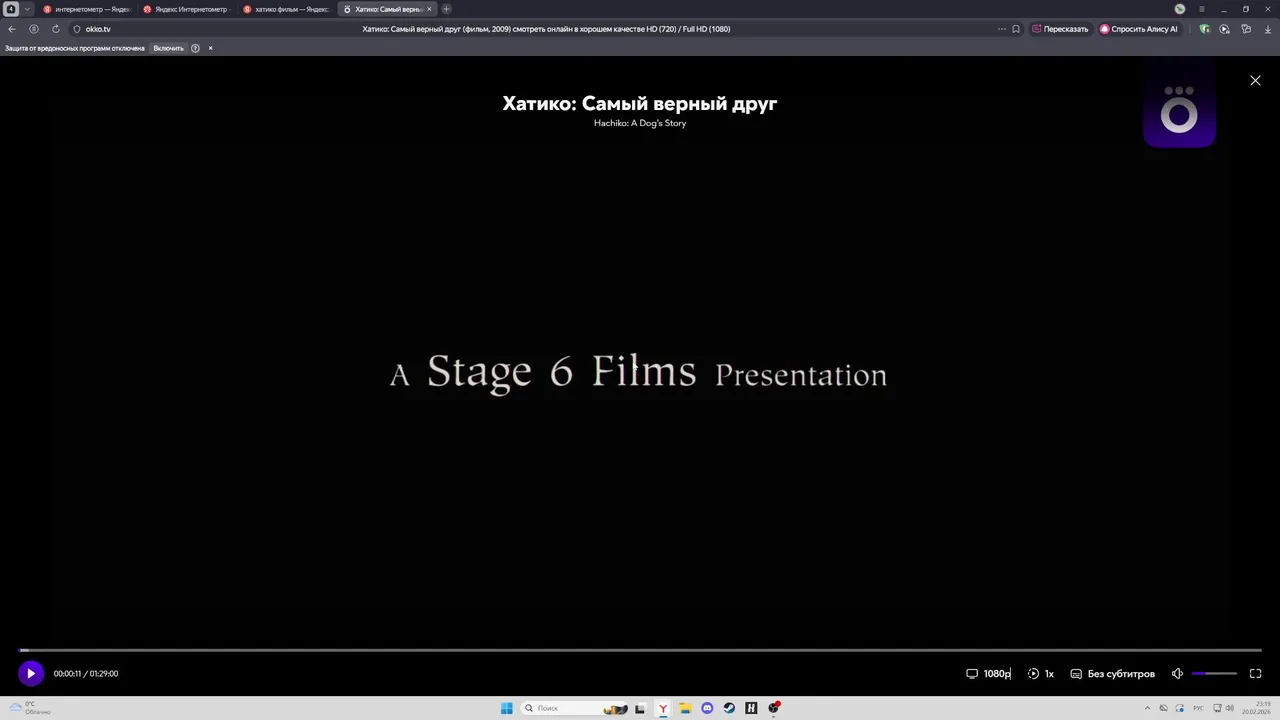Image resolution: width=1280 pixels, height=720 pixels.
Task: Switch the РУС input language indicator
Action: tap(1198, 708)
